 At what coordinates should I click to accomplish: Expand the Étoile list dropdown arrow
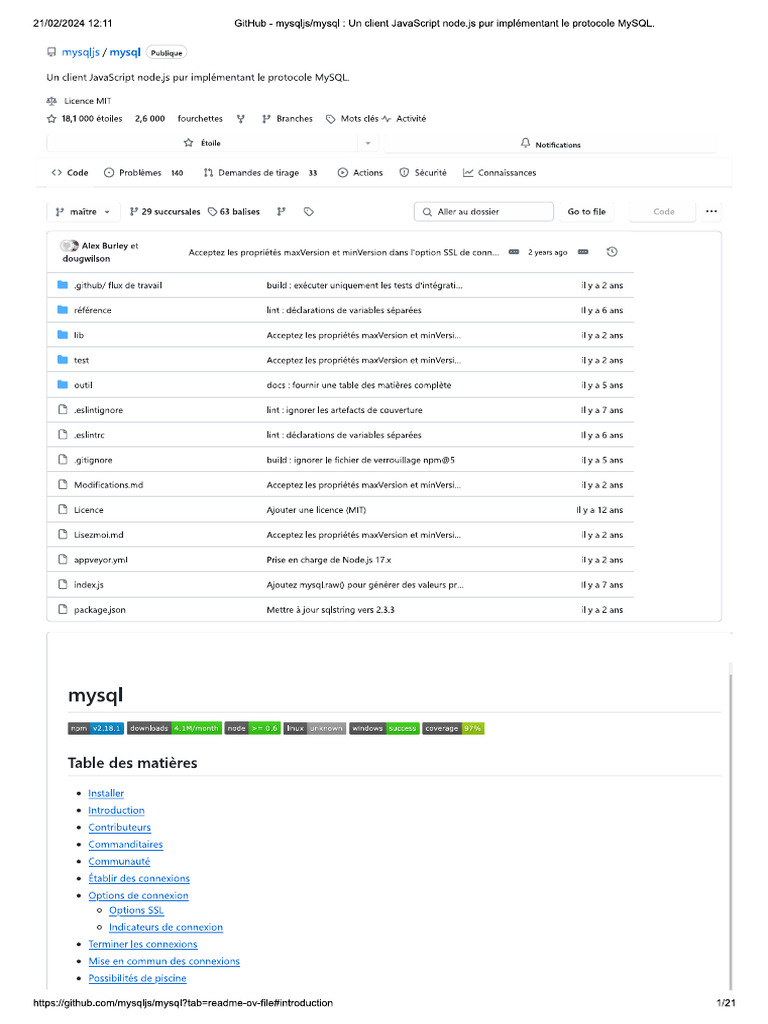point(368,143)
